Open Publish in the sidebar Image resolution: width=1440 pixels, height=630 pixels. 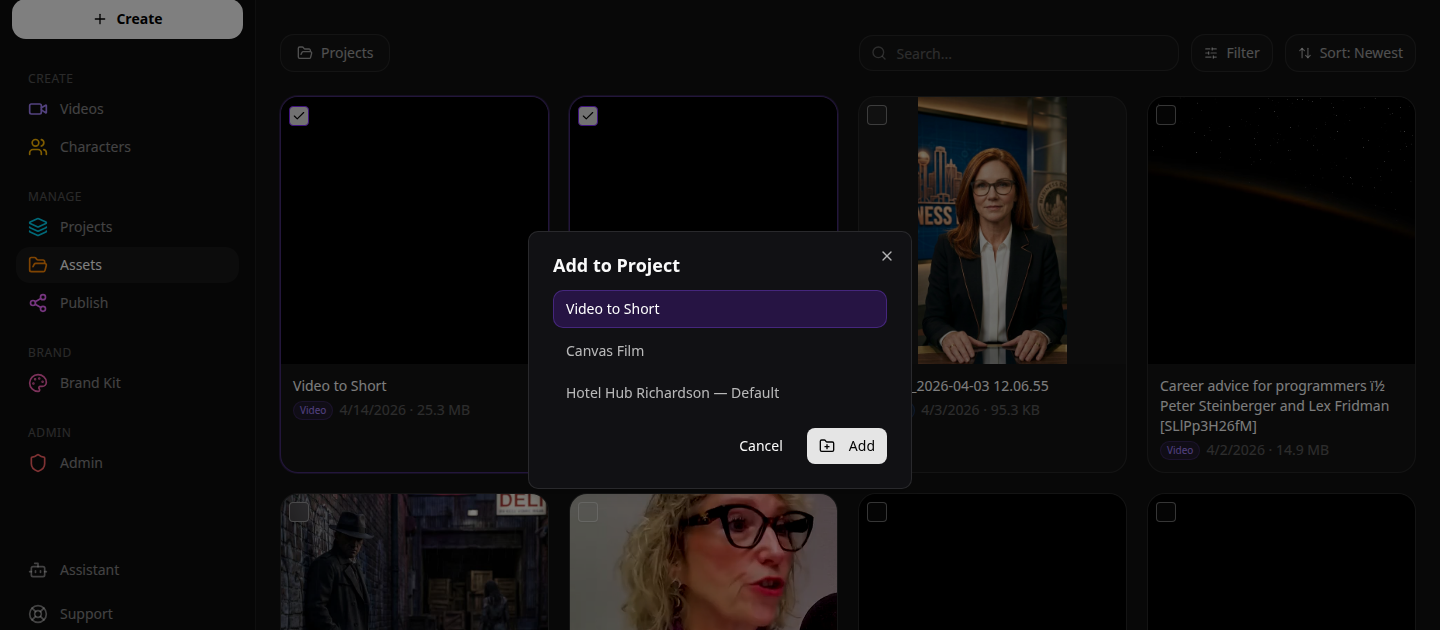tap(127, 303)
